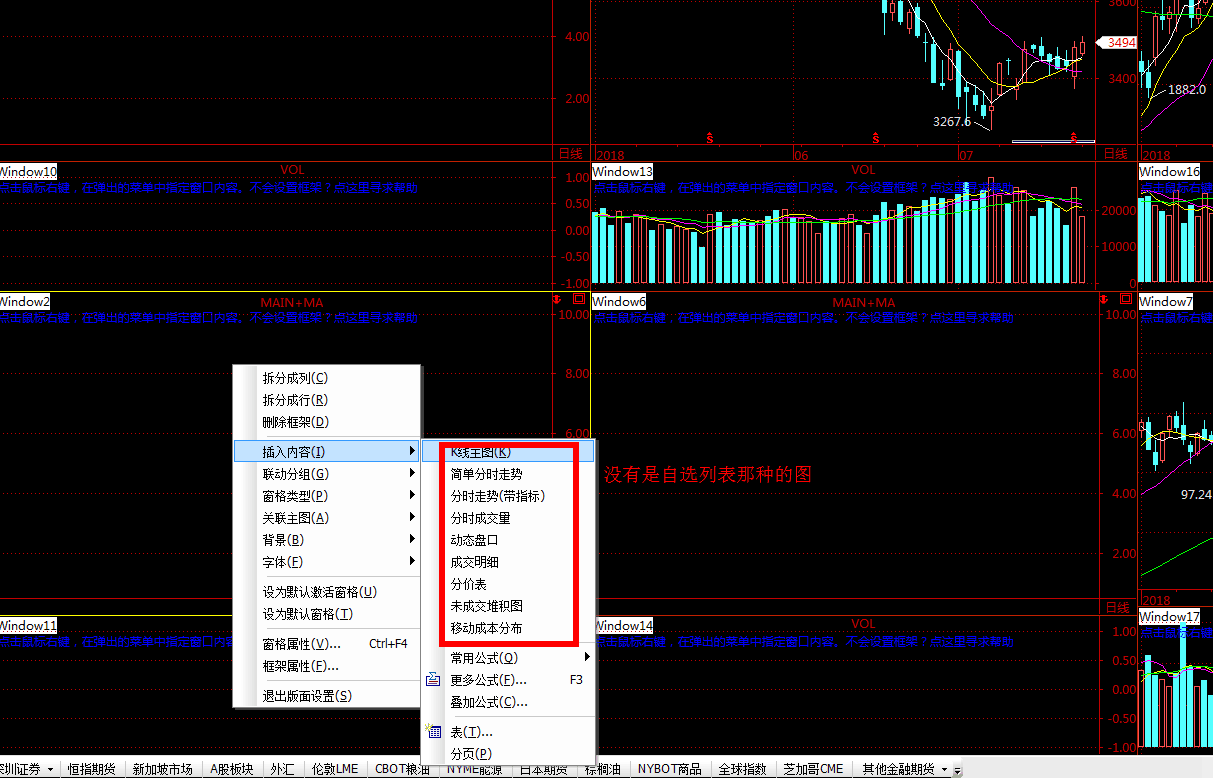Switch to the 棕榈油 tab
This screenshot has height=778, width=1213.
click(x=603, y=769)
